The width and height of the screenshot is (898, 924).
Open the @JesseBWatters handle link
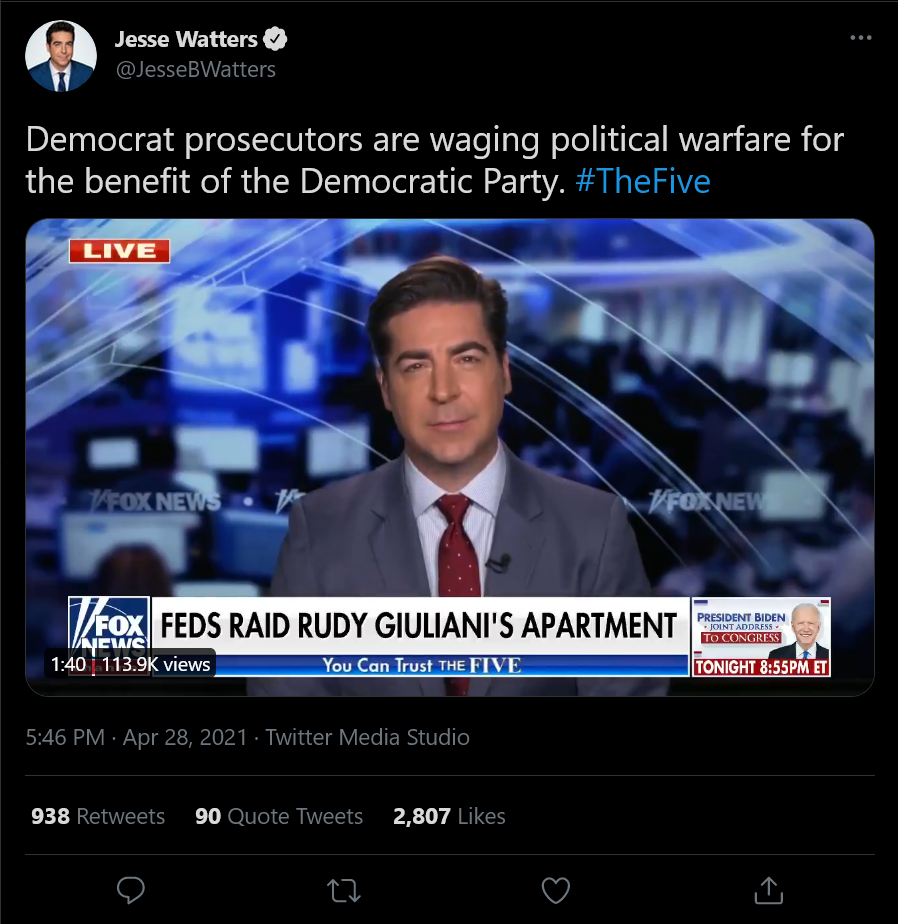(x=196, y=70)
